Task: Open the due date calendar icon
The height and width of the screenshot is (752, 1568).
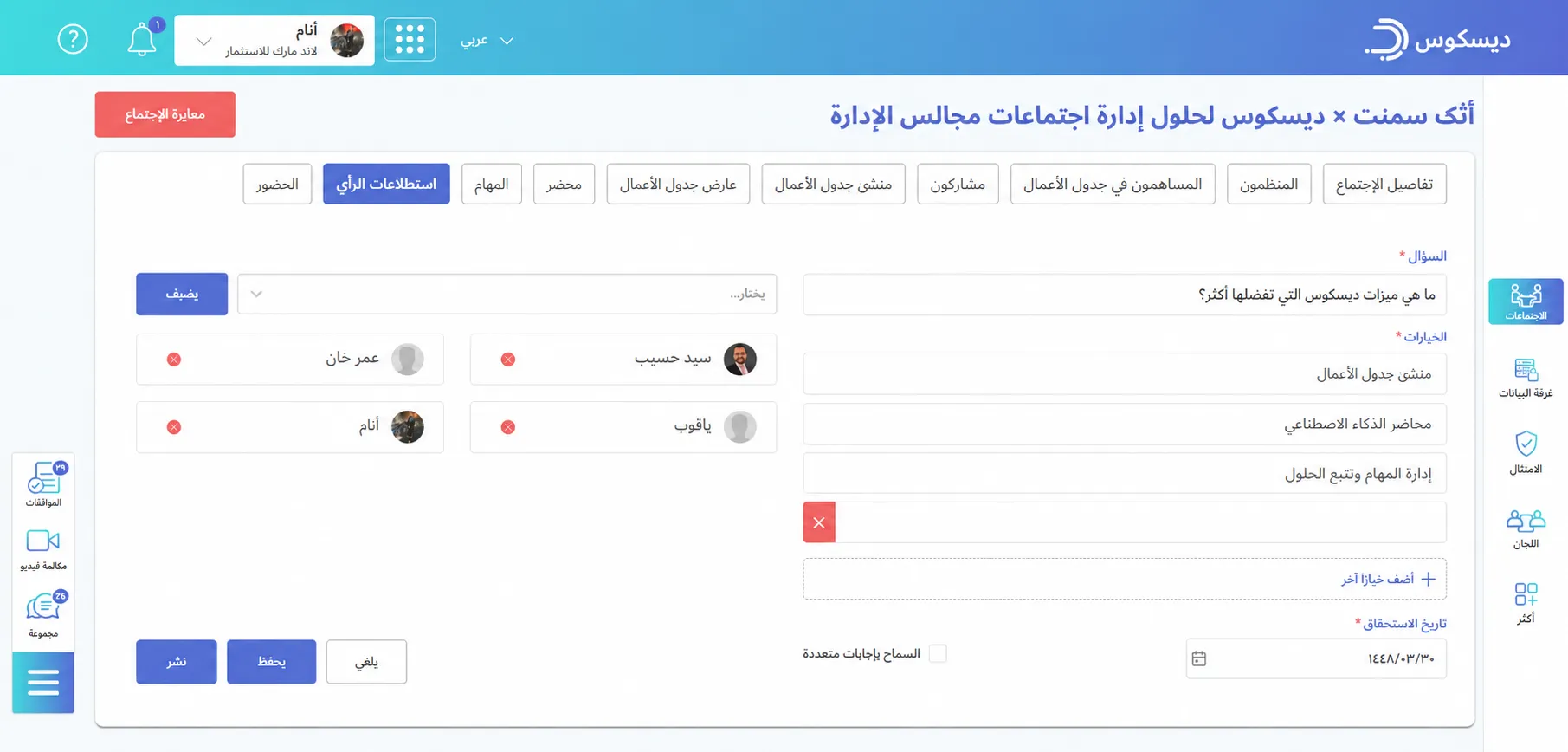Action: [x=1199, y=659]
